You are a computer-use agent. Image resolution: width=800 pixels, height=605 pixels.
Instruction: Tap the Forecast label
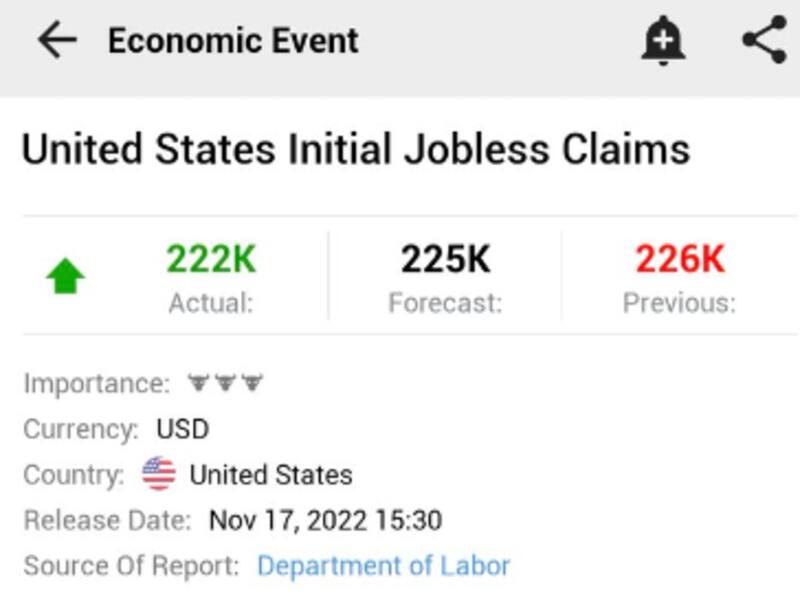(445, 303)
